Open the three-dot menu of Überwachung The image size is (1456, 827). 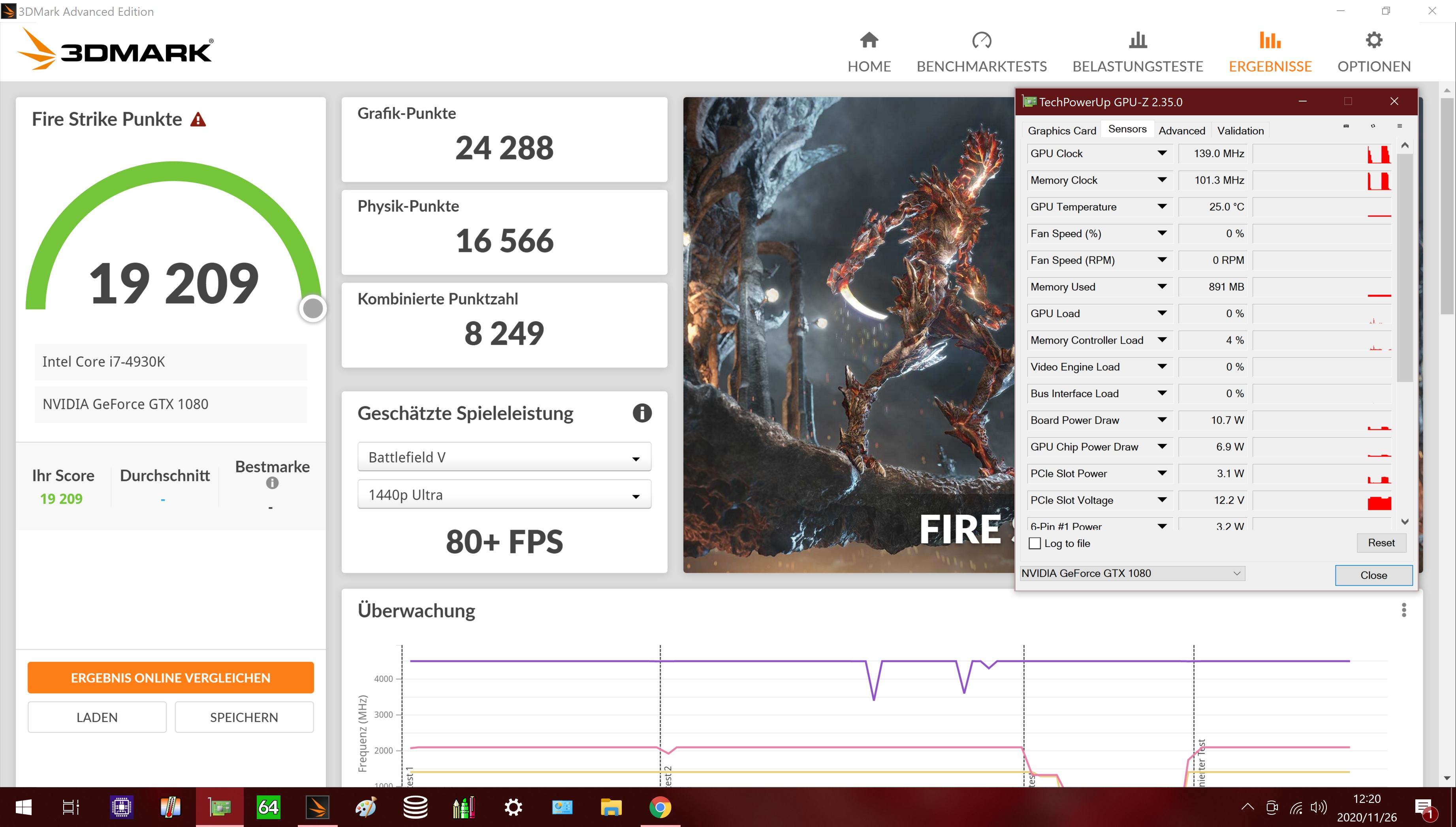(1404, 610)
